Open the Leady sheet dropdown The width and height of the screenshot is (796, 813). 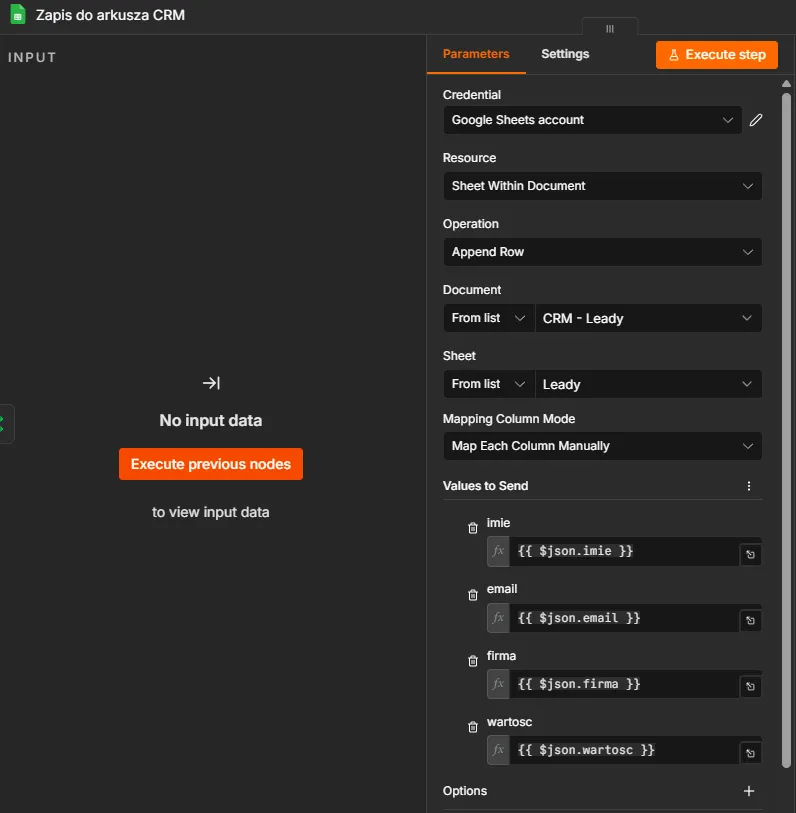tap(648, 384)
